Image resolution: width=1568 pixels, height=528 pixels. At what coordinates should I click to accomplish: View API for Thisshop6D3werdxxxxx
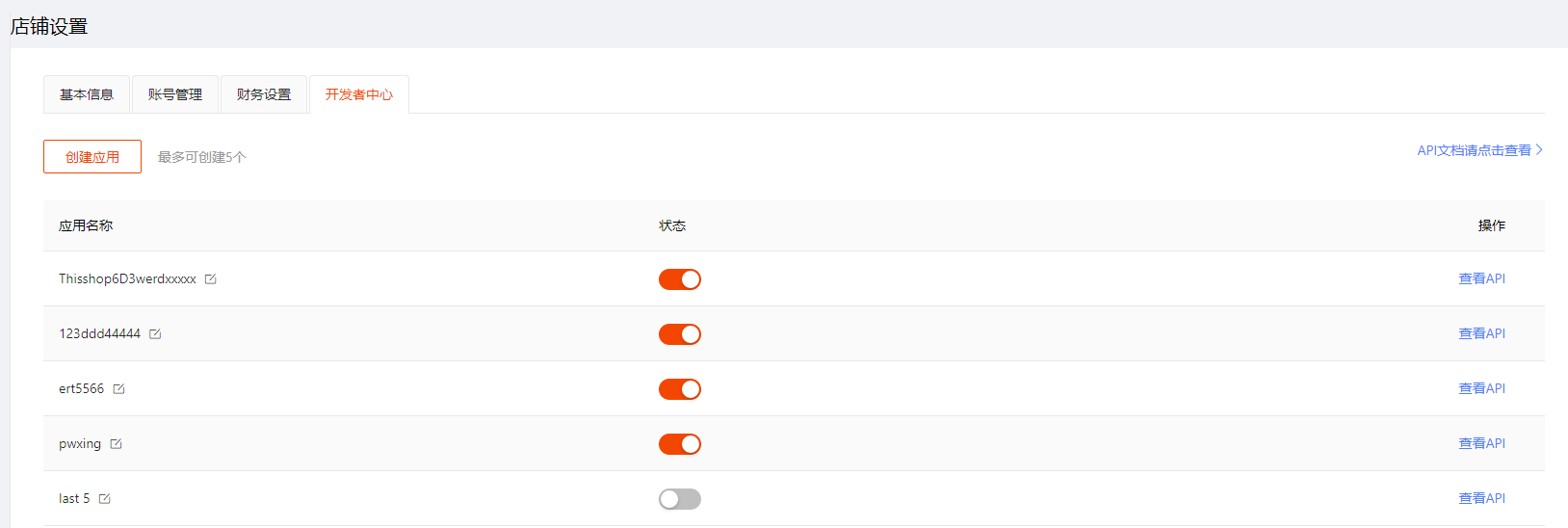(x=1481, y=278)
